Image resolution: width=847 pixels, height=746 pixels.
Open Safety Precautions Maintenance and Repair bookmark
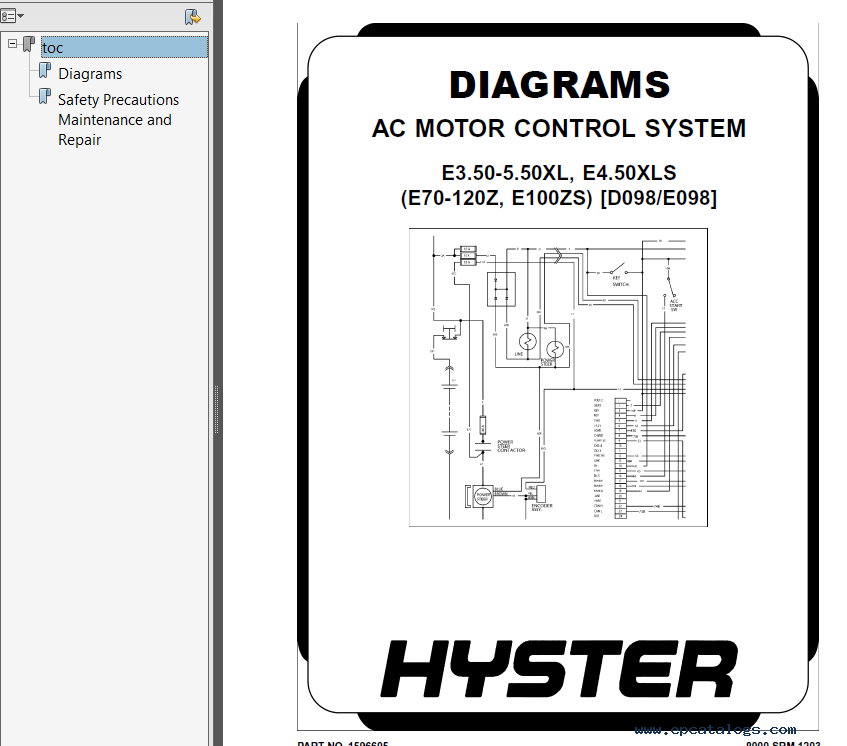118,119
